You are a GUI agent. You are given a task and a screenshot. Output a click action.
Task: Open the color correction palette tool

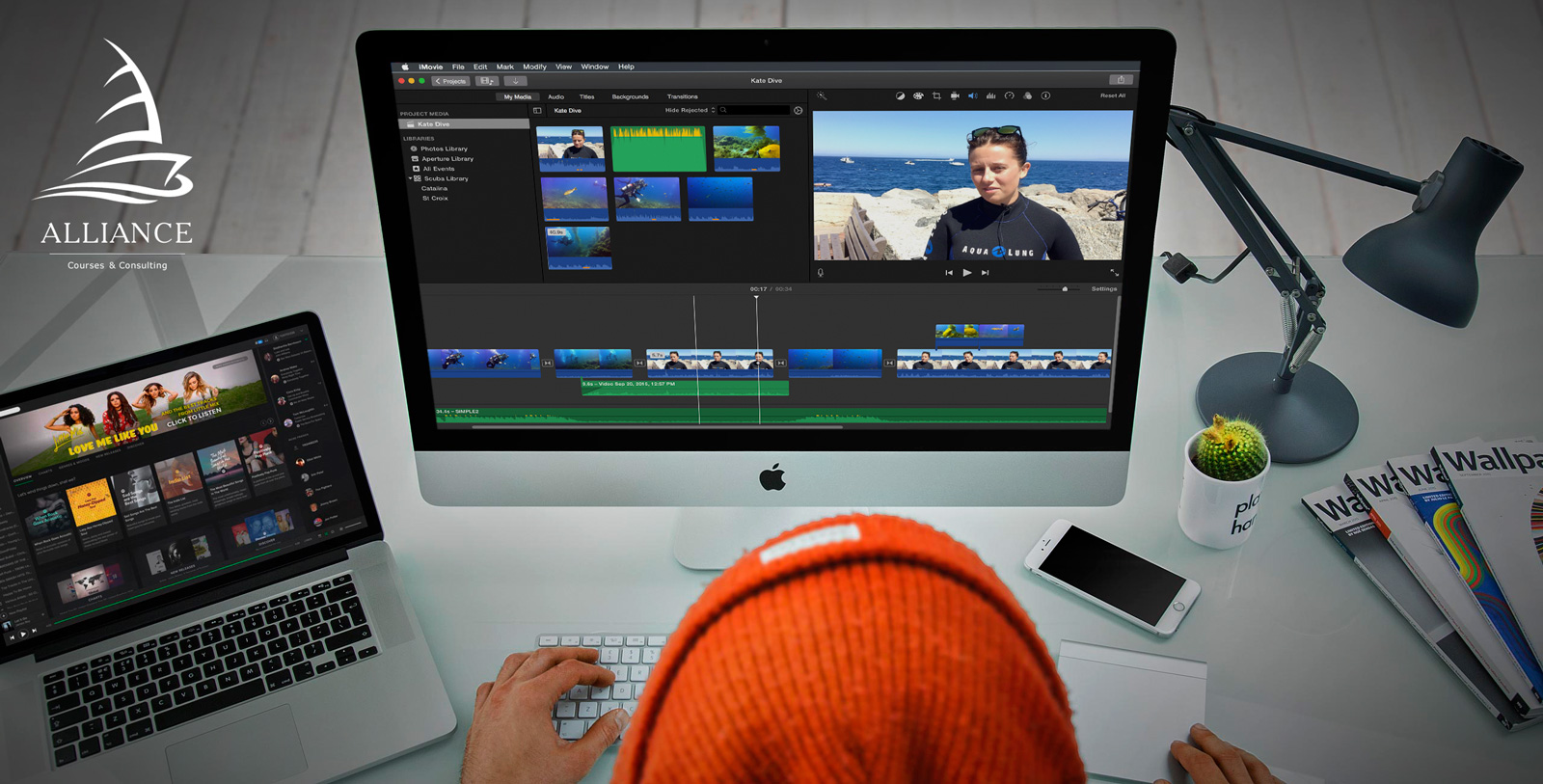pyautogui.click(x=918, y=96)
